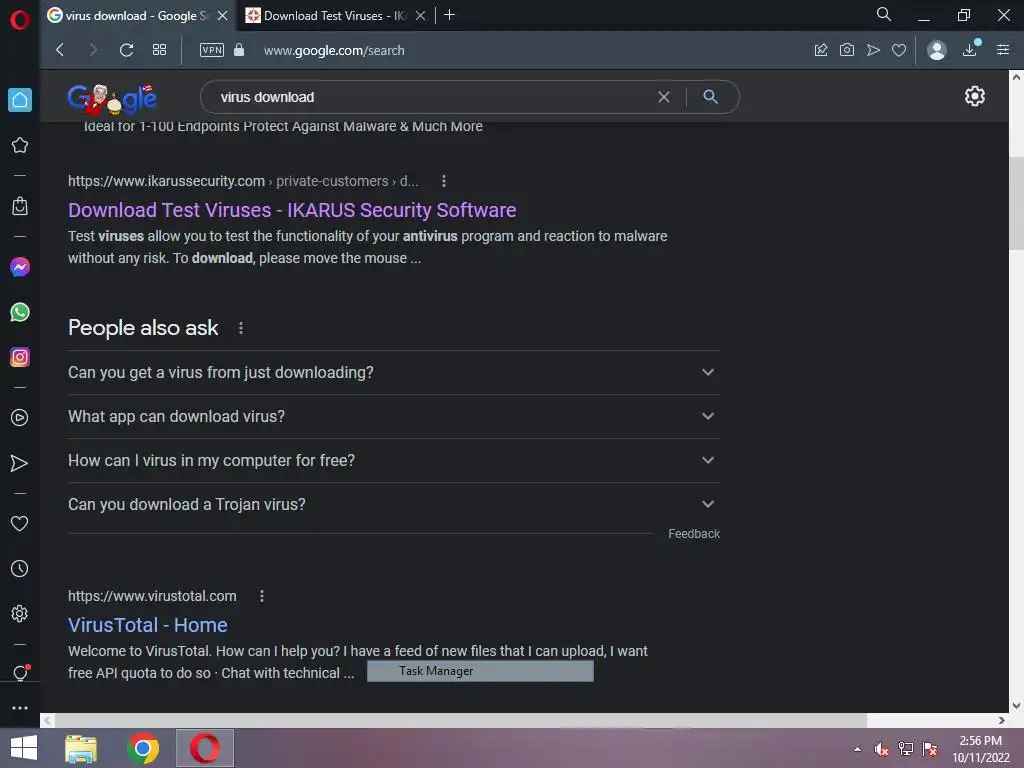Open sidebar three-dot setup menu
Screen dimensions: 1024x768
click(20, 708)
